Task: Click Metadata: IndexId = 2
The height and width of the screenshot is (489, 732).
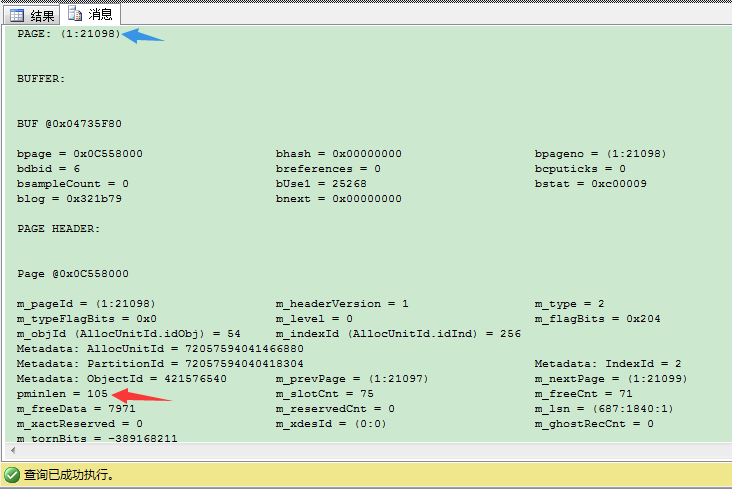Action: tap(608, 363)
